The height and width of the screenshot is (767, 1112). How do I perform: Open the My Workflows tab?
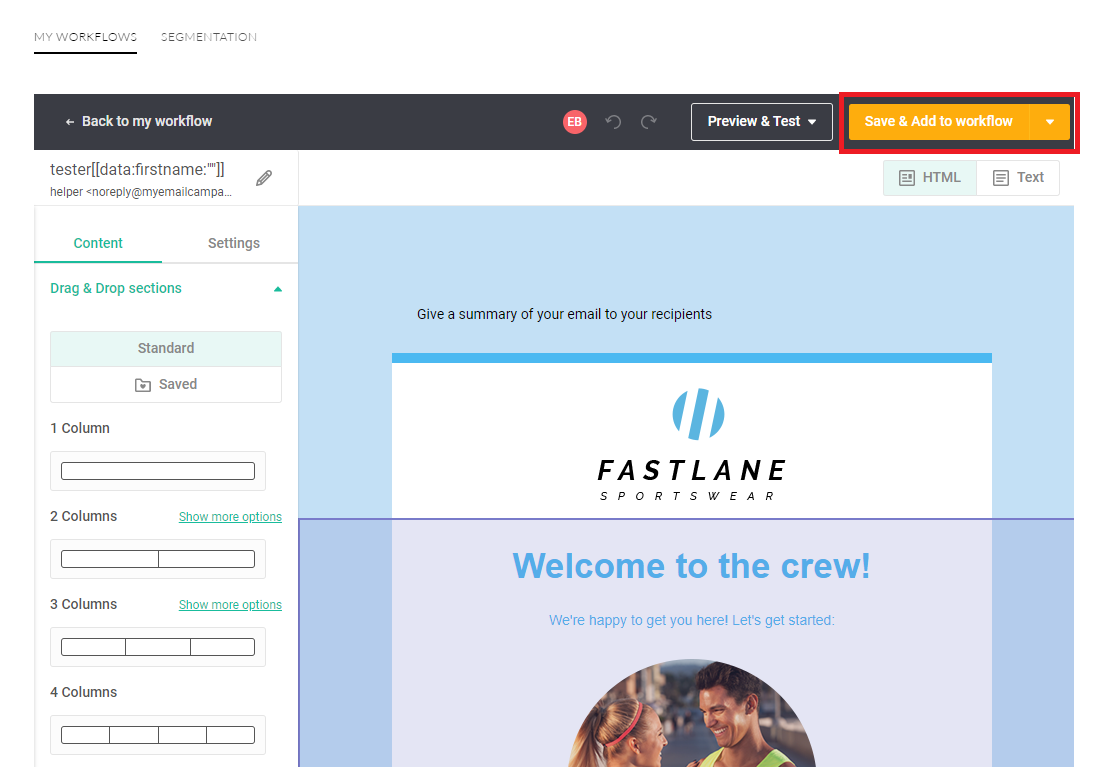tap(85, 37)
